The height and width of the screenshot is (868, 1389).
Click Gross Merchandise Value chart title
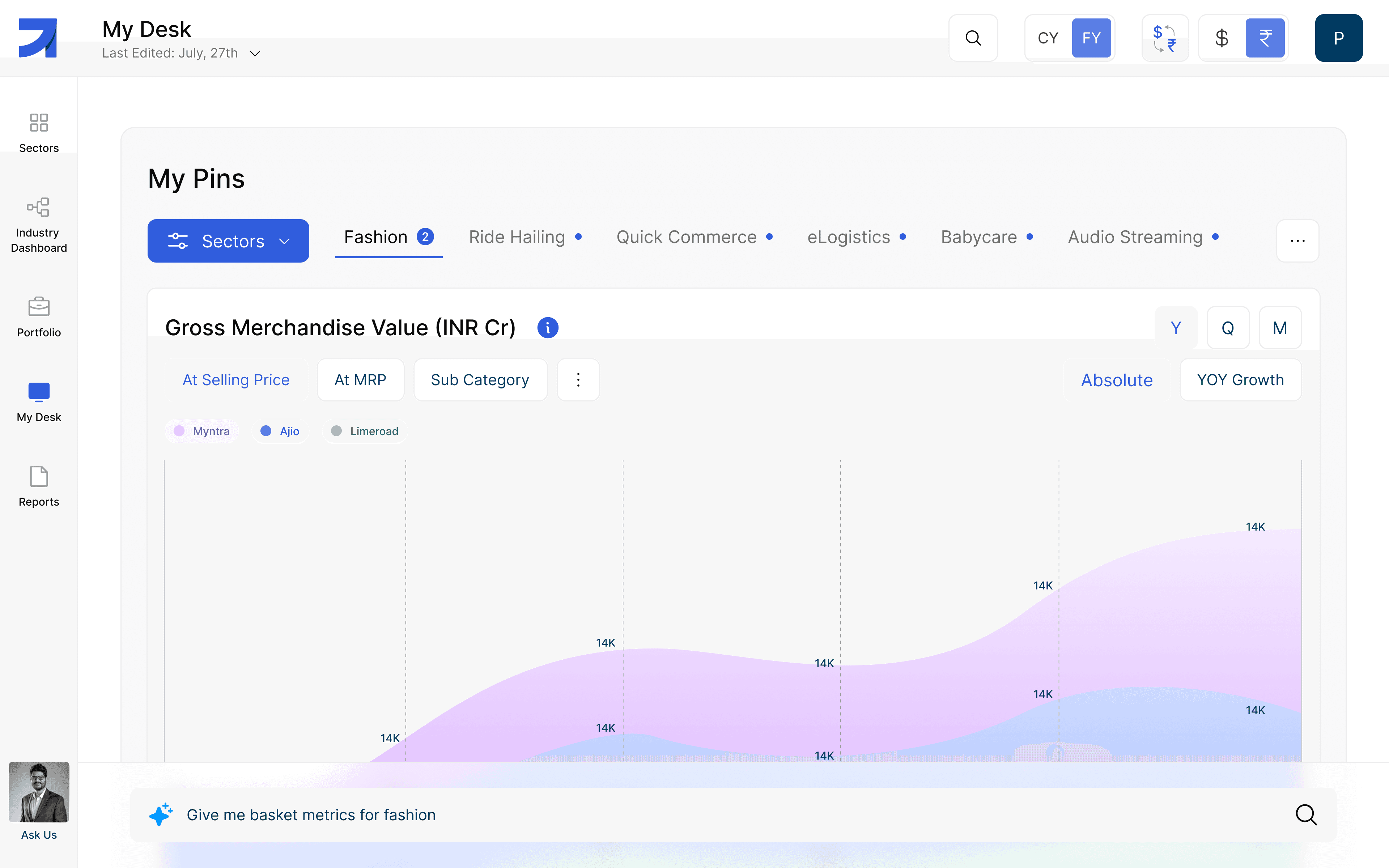340,328
